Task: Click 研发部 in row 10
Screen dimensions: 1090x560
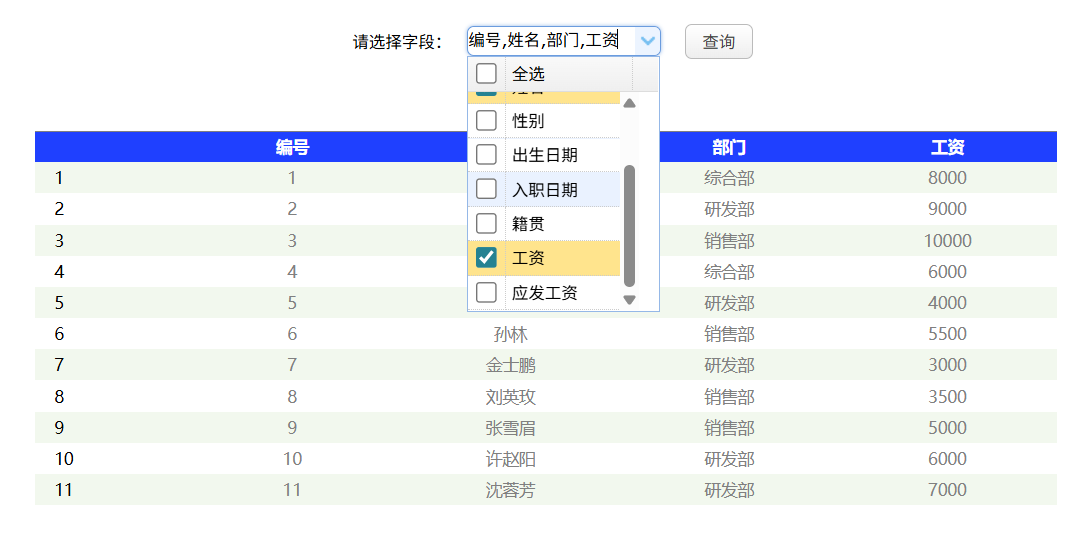Action: point(729,459)
